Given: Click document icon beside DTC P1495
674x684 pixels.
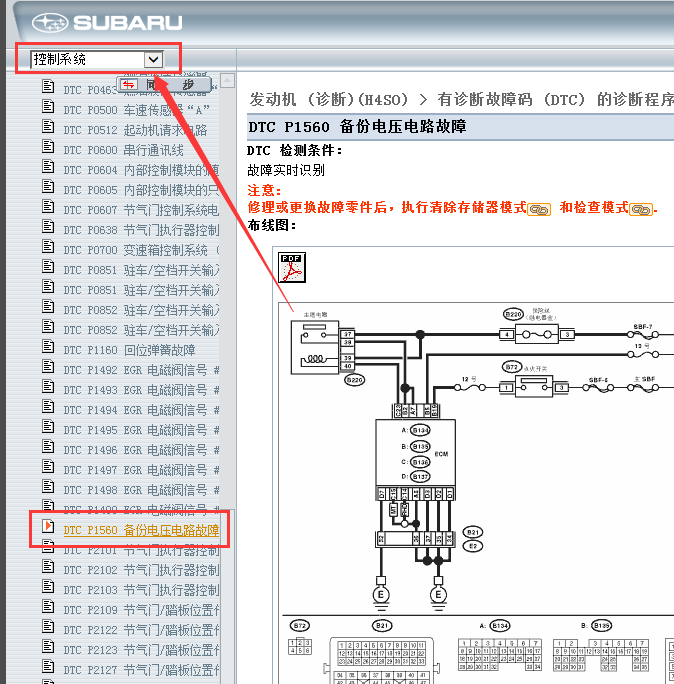Looking at the screenshot, I should (x=48, y=427).
